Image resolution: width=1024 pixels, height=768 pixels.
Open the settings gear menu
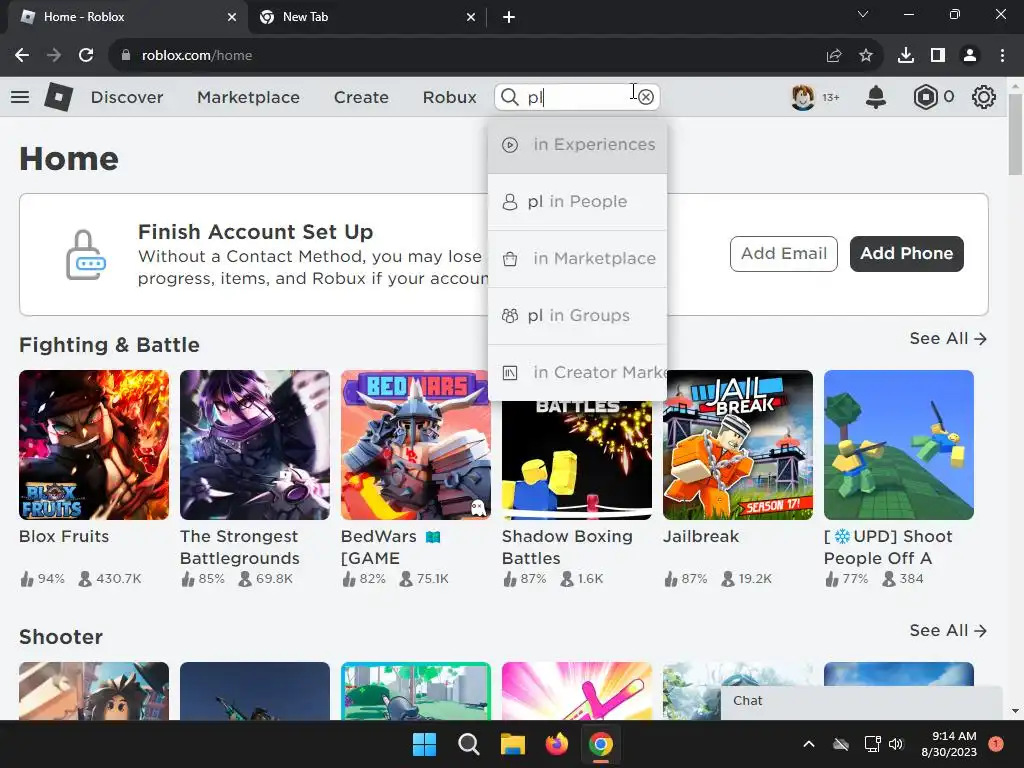click(x=984, y=97)
